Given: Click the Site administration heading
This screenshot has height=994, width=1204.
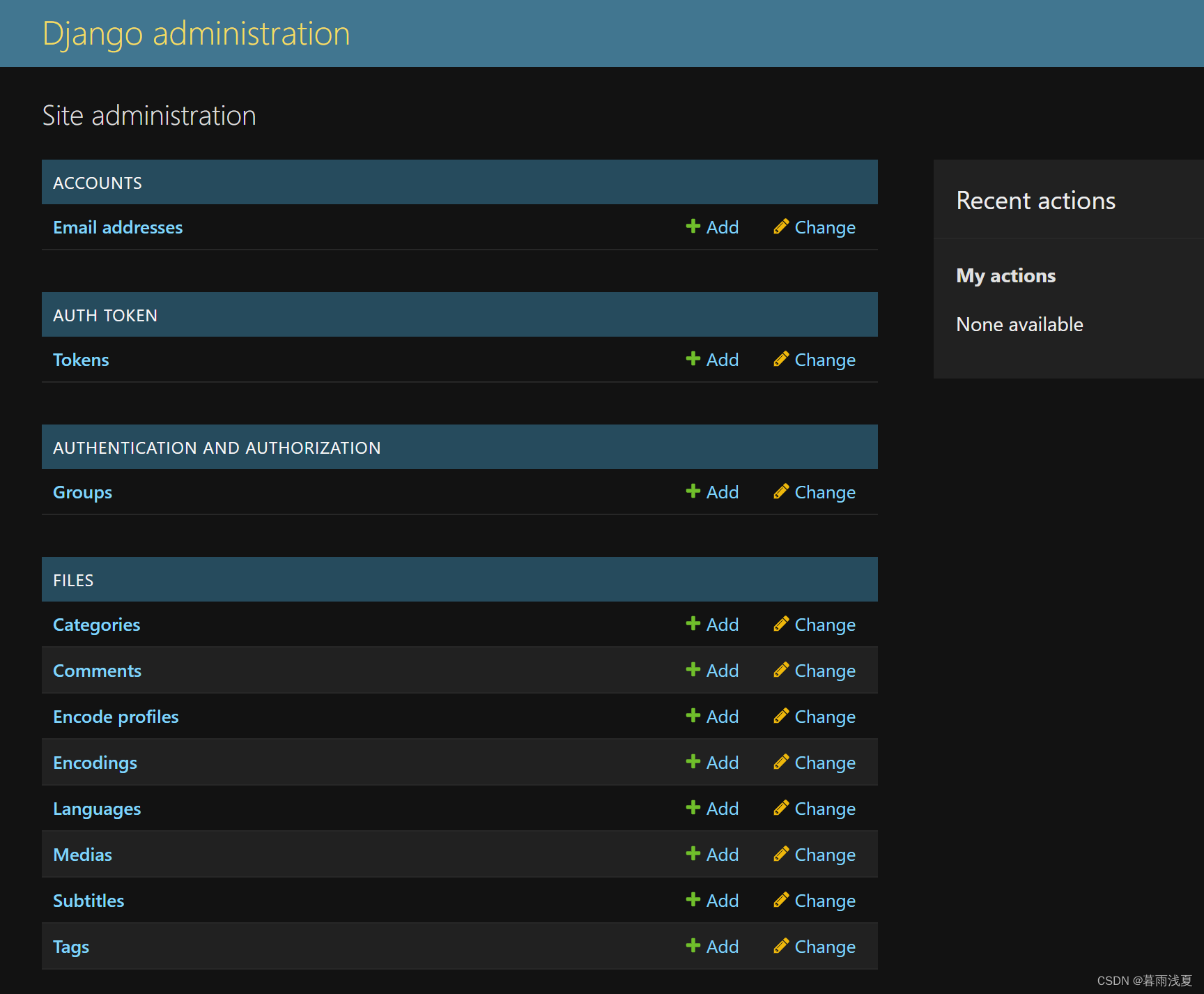Looking at the screenshot, I should coord(149,116).
